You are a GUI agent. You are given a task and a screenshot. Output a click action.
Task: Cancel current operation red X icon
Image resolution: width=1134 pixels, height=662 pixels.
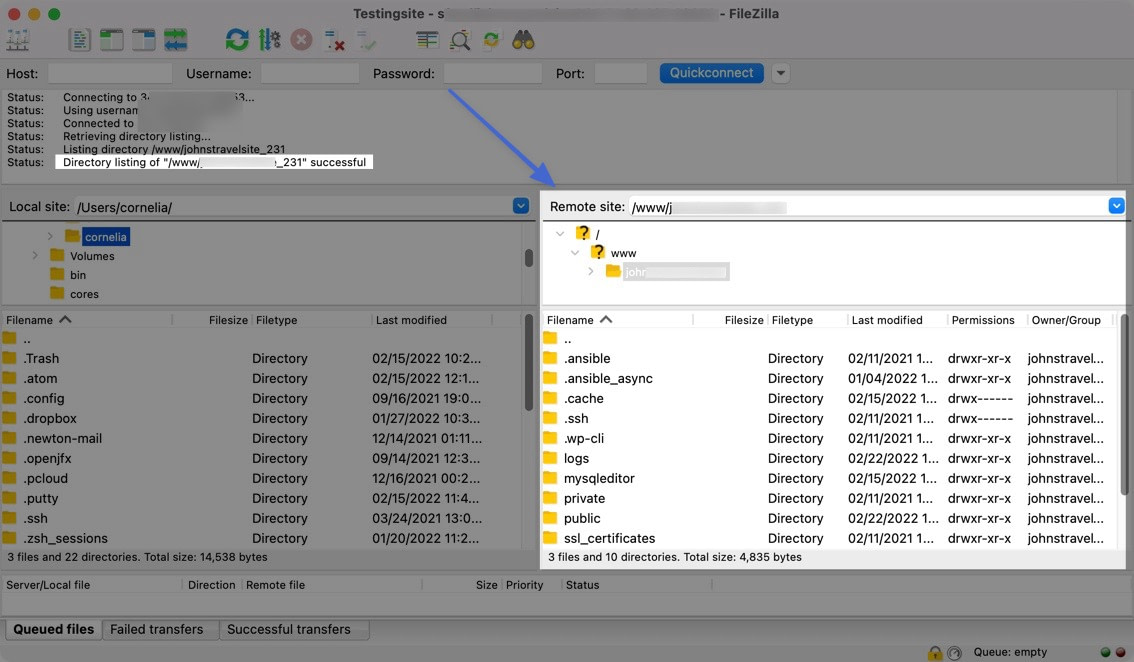click(301, 40)
